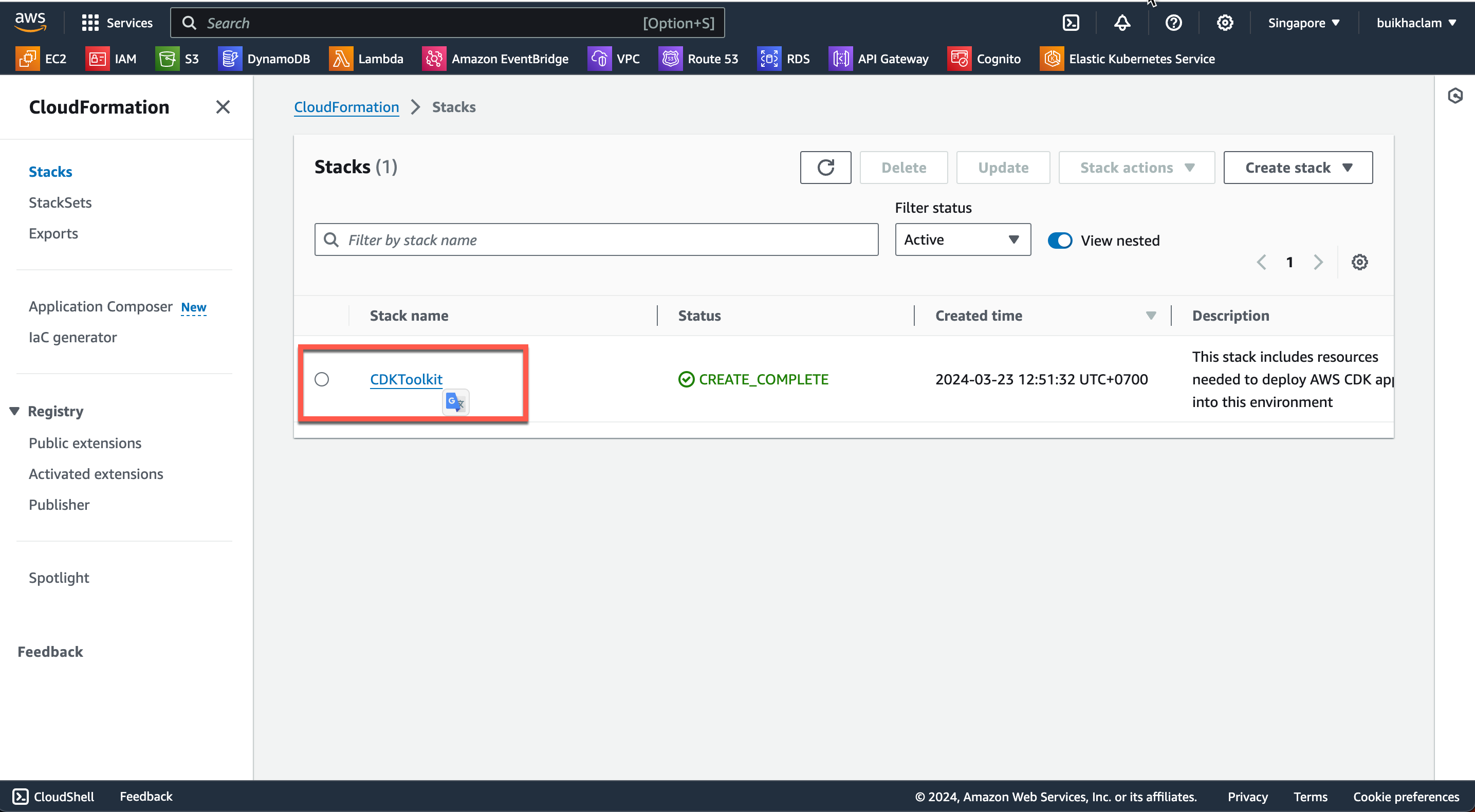1475x812 pixels.
Task: Select the CDKToolkit stack radio button
Action: point(322,379)
